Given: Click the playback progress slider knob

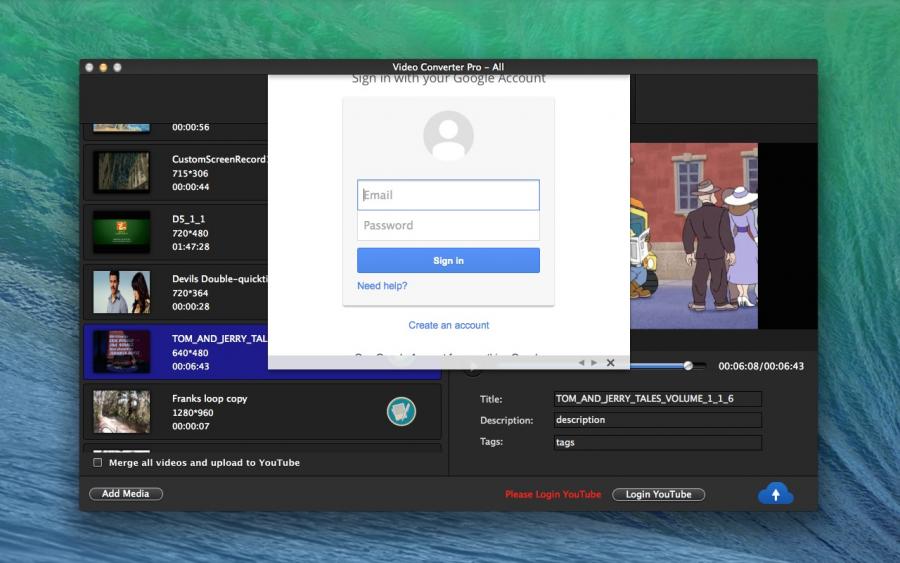Looking at the screenshot, I should pos(688,366).
